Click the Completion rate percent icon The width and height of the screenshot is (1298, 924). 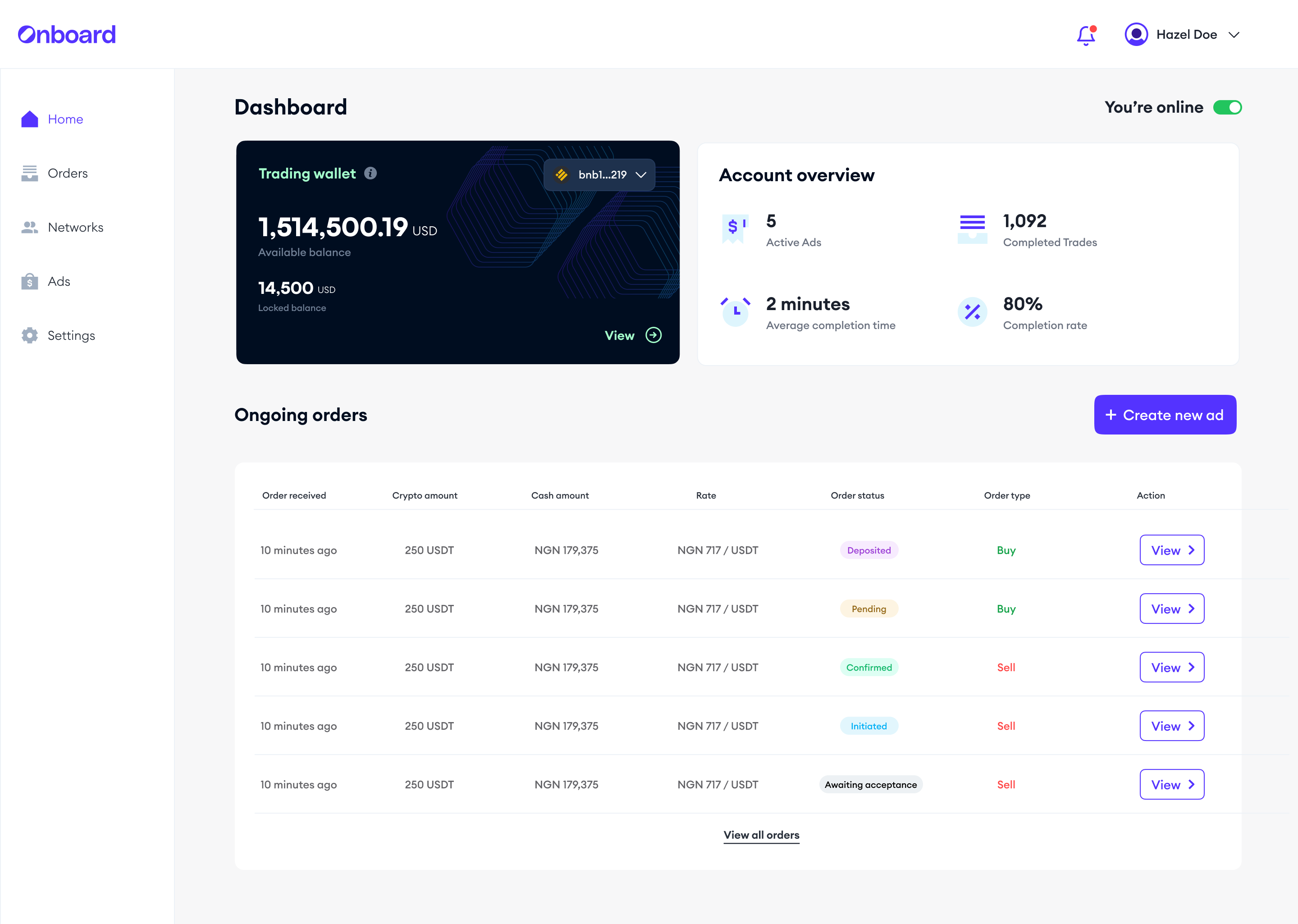pos(972,312)
